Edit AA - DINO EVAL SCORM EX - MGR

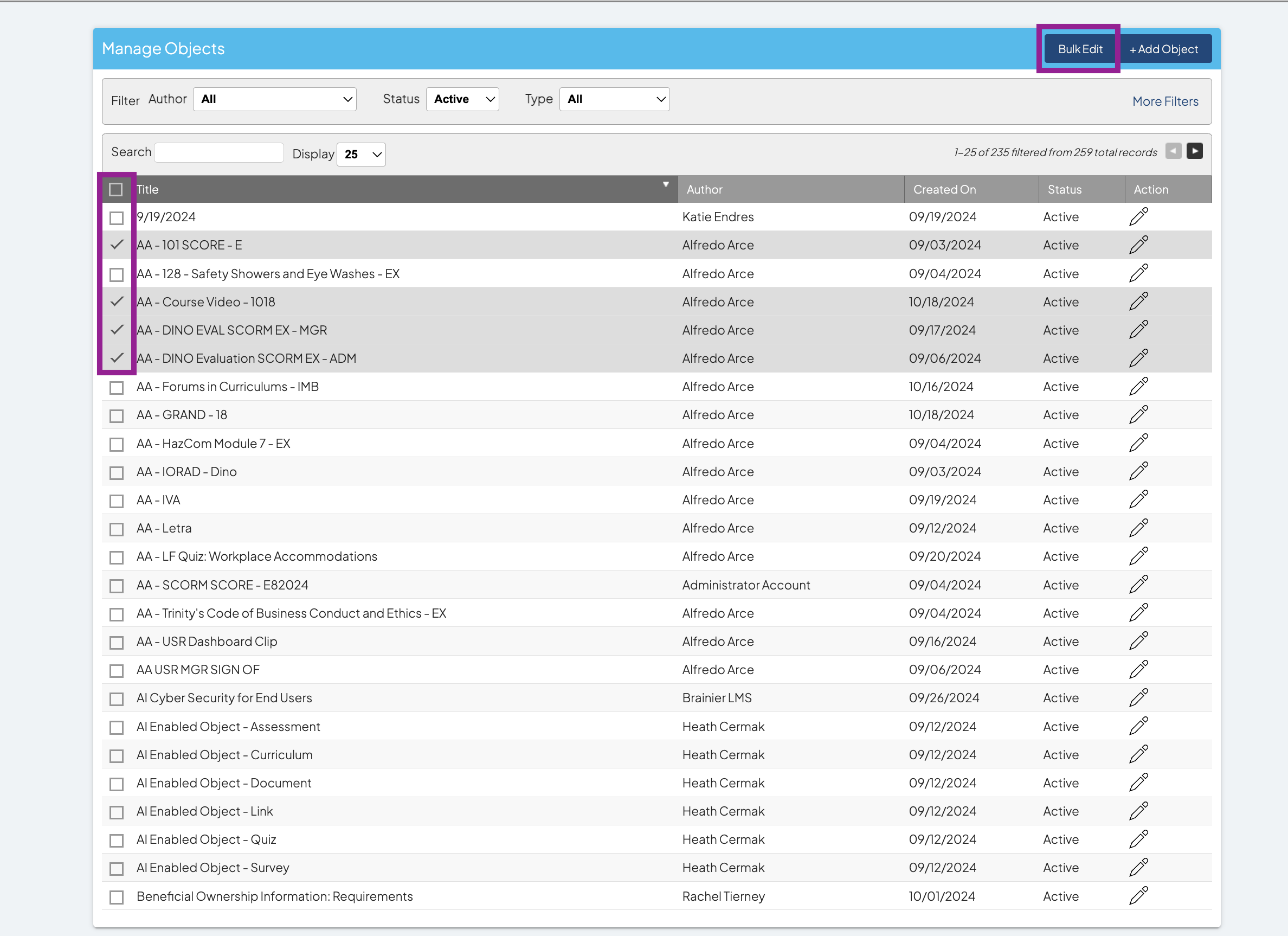pyautogui.click(x=1138, y=330)
